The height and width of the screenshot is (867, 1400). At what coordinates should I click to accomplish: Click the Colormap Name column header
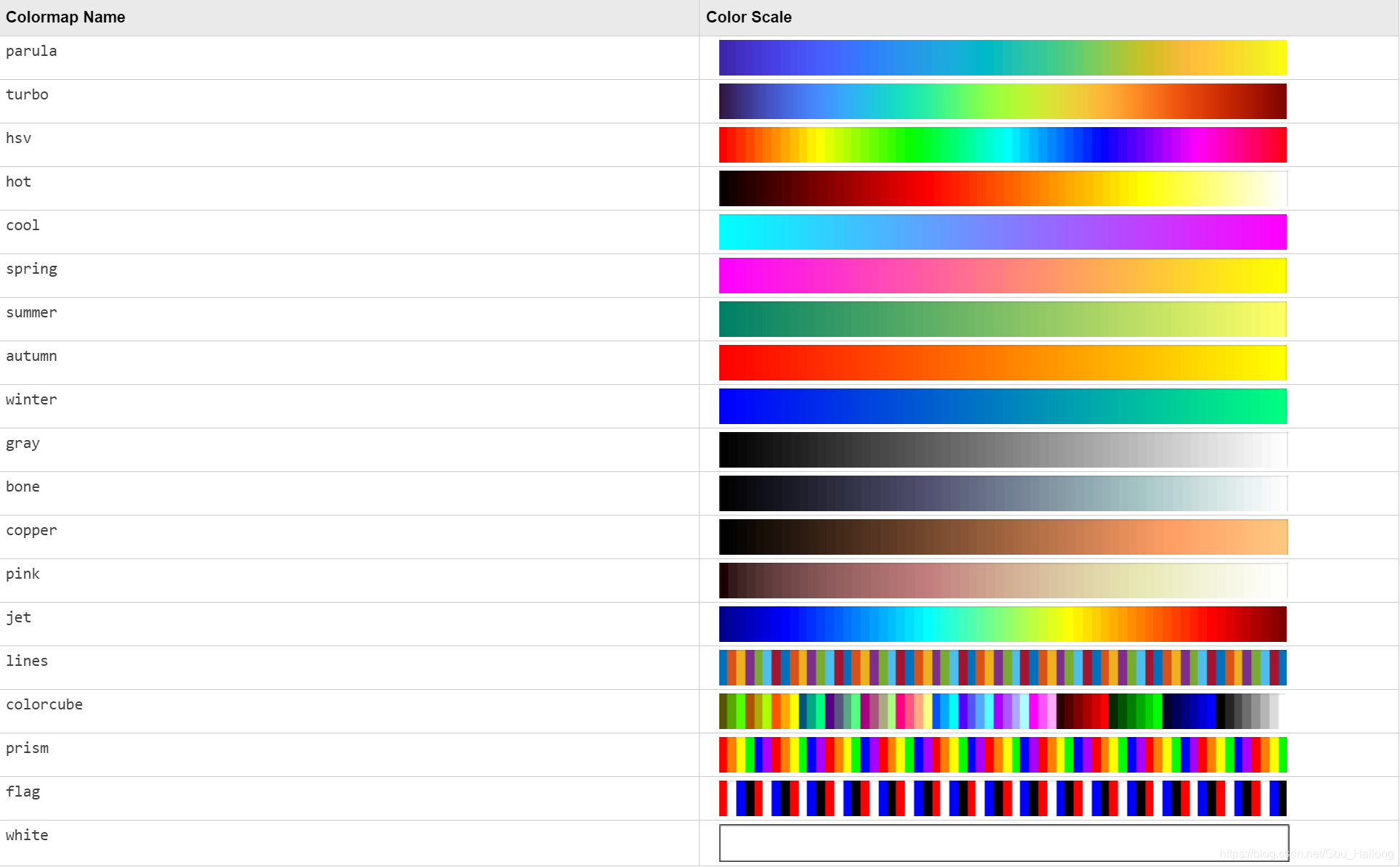tap(65, 17)
